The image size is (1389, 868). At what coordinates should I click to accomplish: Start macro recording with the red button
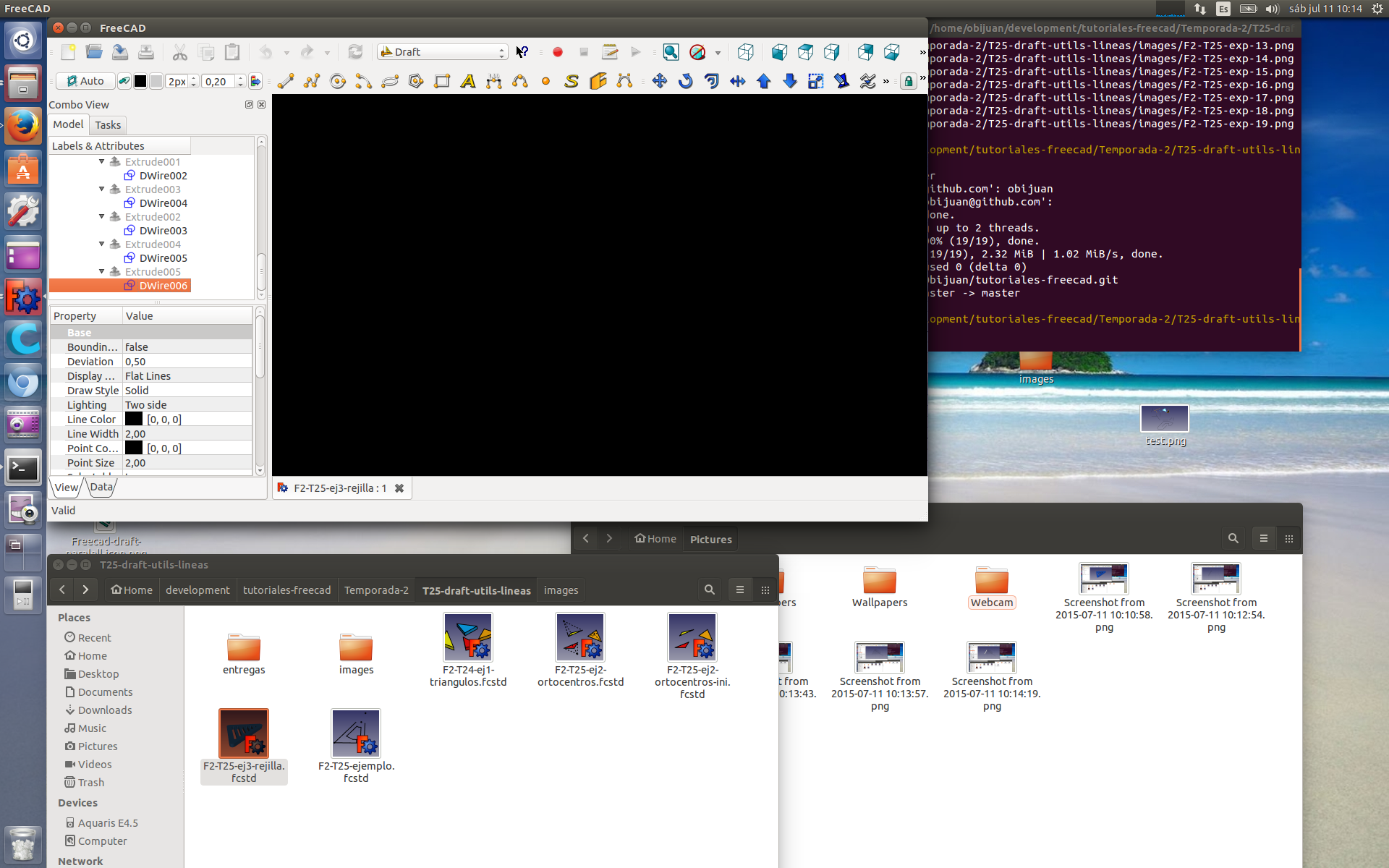[x=557, y=52]
